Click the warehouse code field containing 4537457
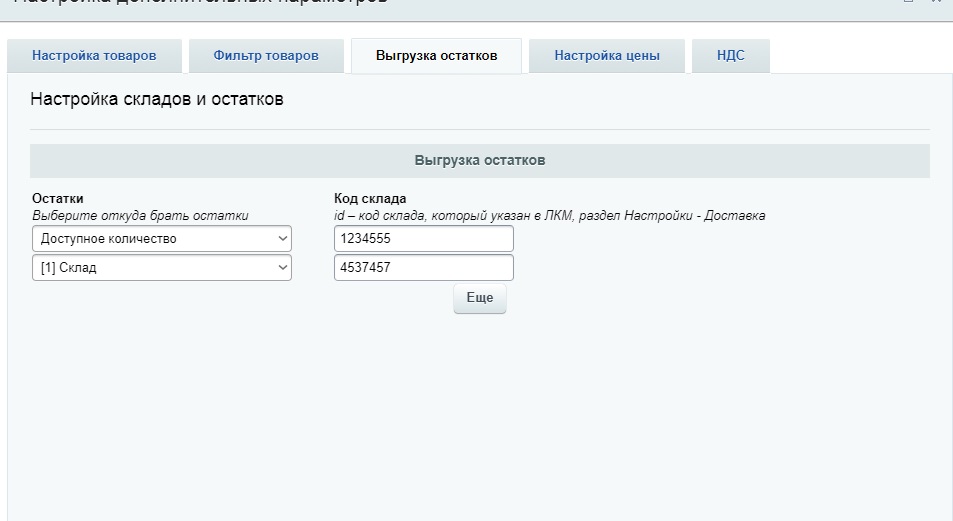The image size is (953, 521). coord(423,268)
